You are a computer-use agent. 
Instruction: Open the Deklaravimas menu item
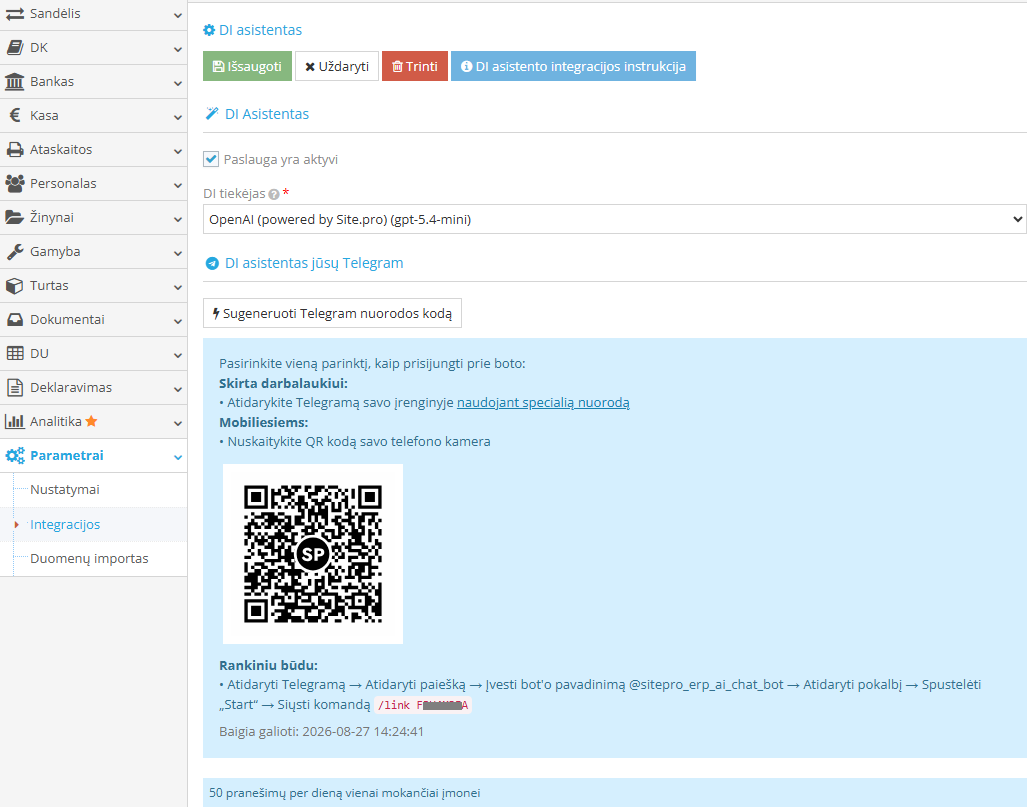point(94,388)
